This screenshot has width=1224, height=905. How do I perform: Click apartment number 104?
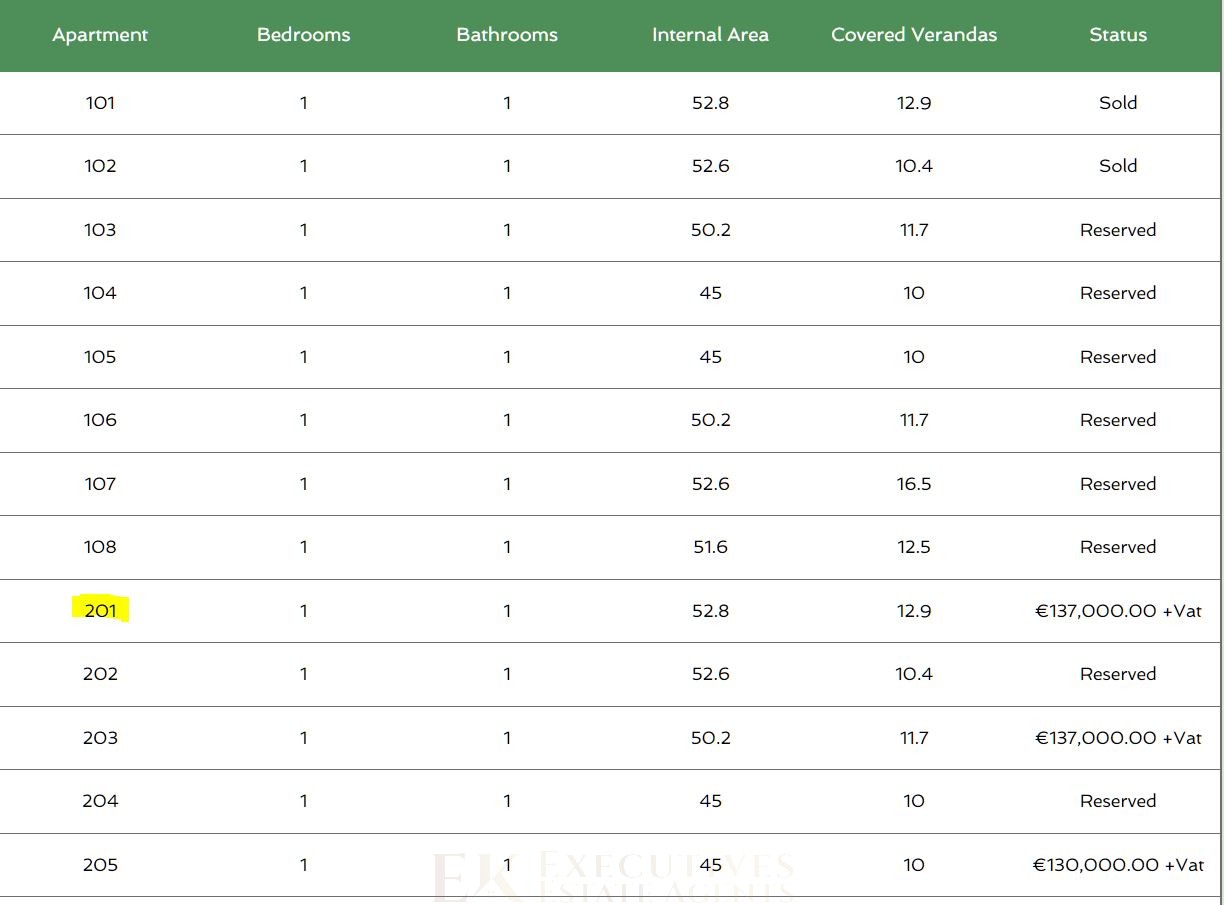pyautogui.click(x=100, y=293)
